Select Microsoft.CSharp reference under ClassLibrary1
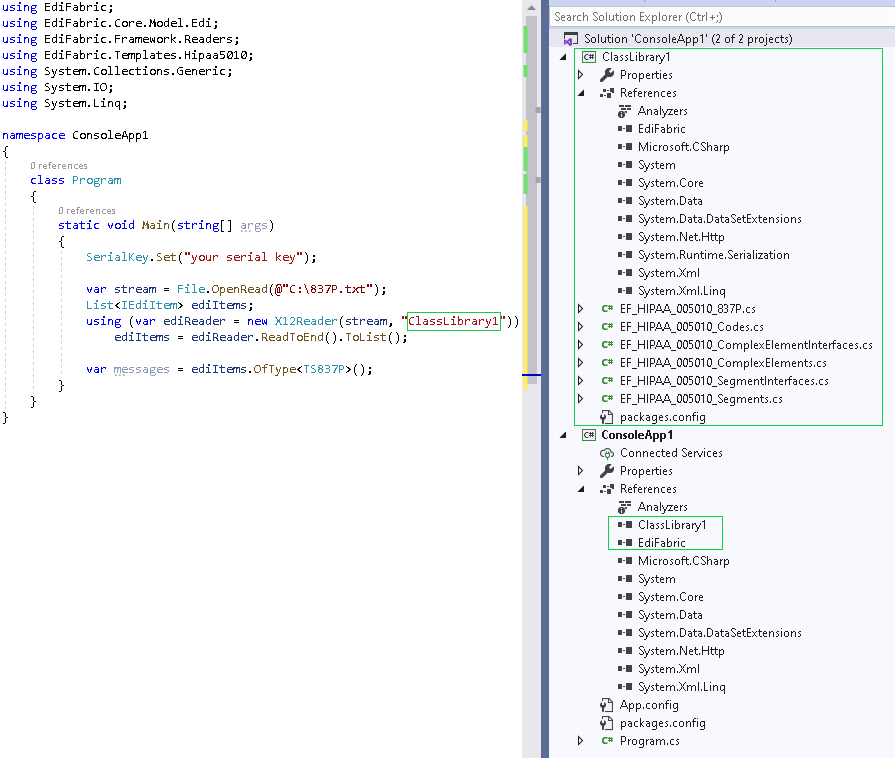Viewport: 895px width, 758px height. coord(684,147)
